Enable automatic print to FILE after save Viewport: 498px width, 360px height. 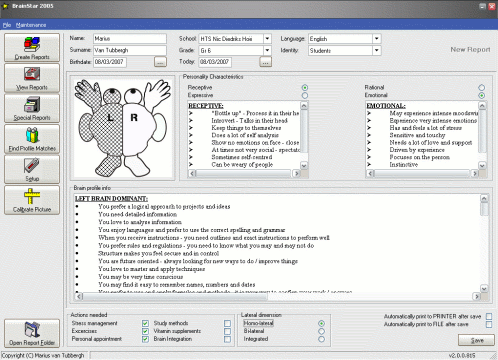[x=489, y=324]
